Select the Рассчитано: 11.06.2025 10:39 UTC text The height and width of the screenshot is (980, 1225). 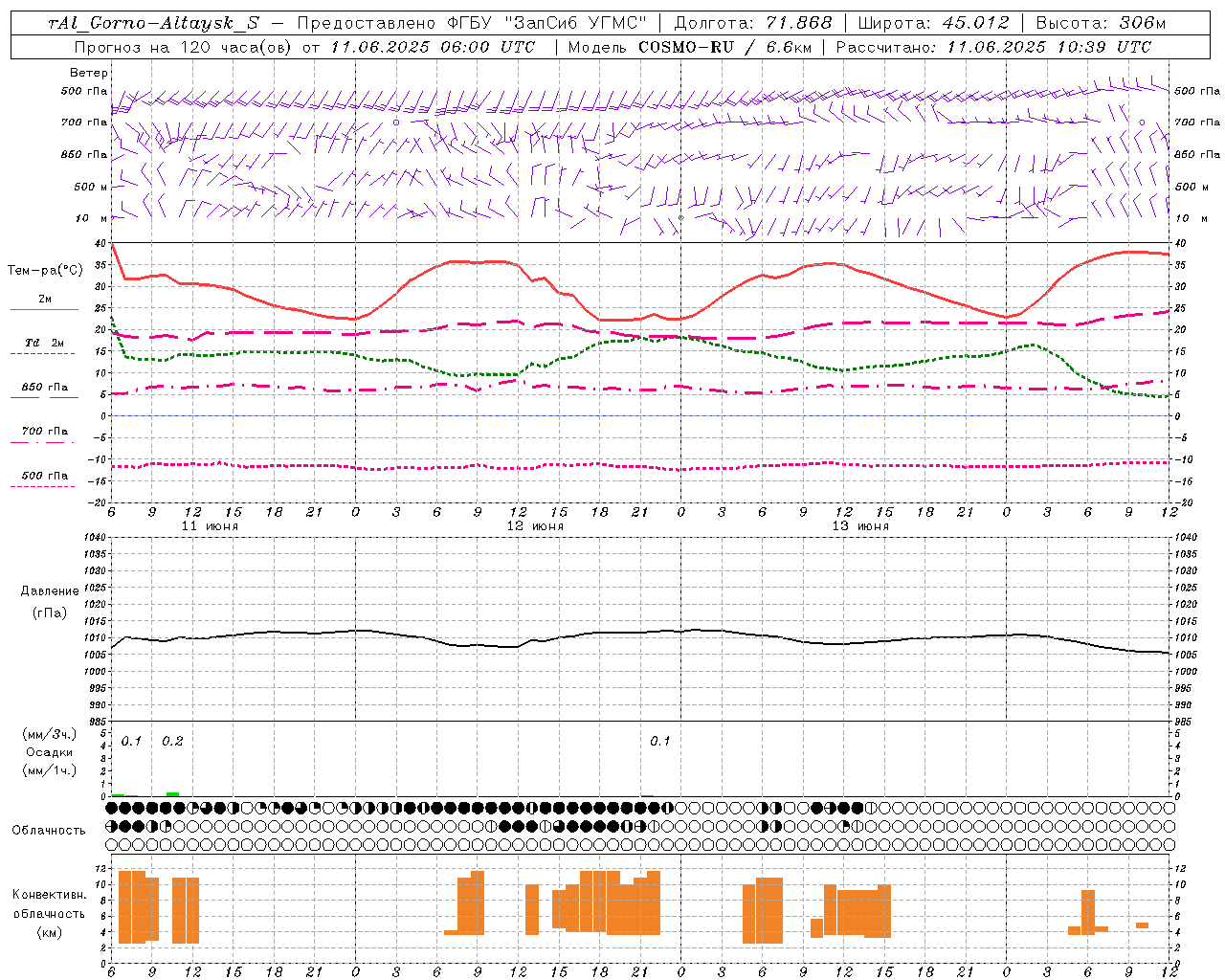(993, 46)
